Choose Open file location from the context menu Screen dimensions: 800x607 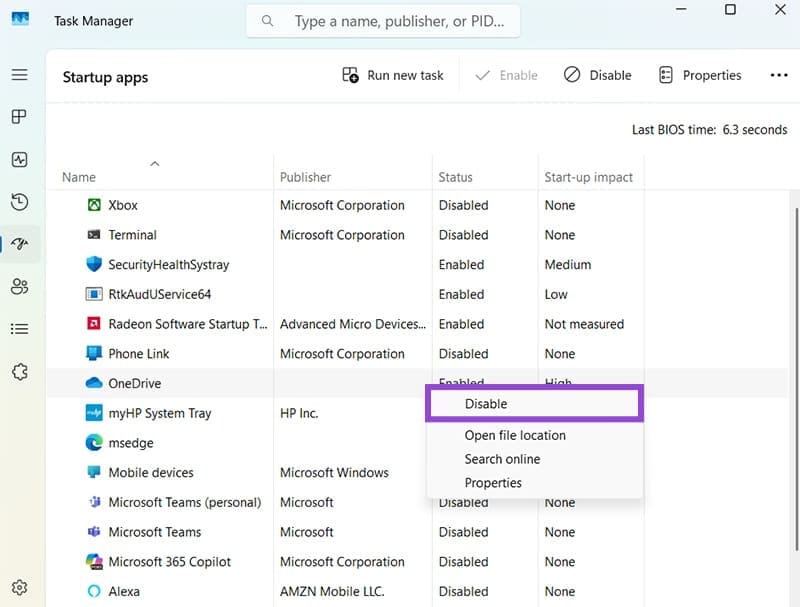pyautogui.click(x=515, y=435)
